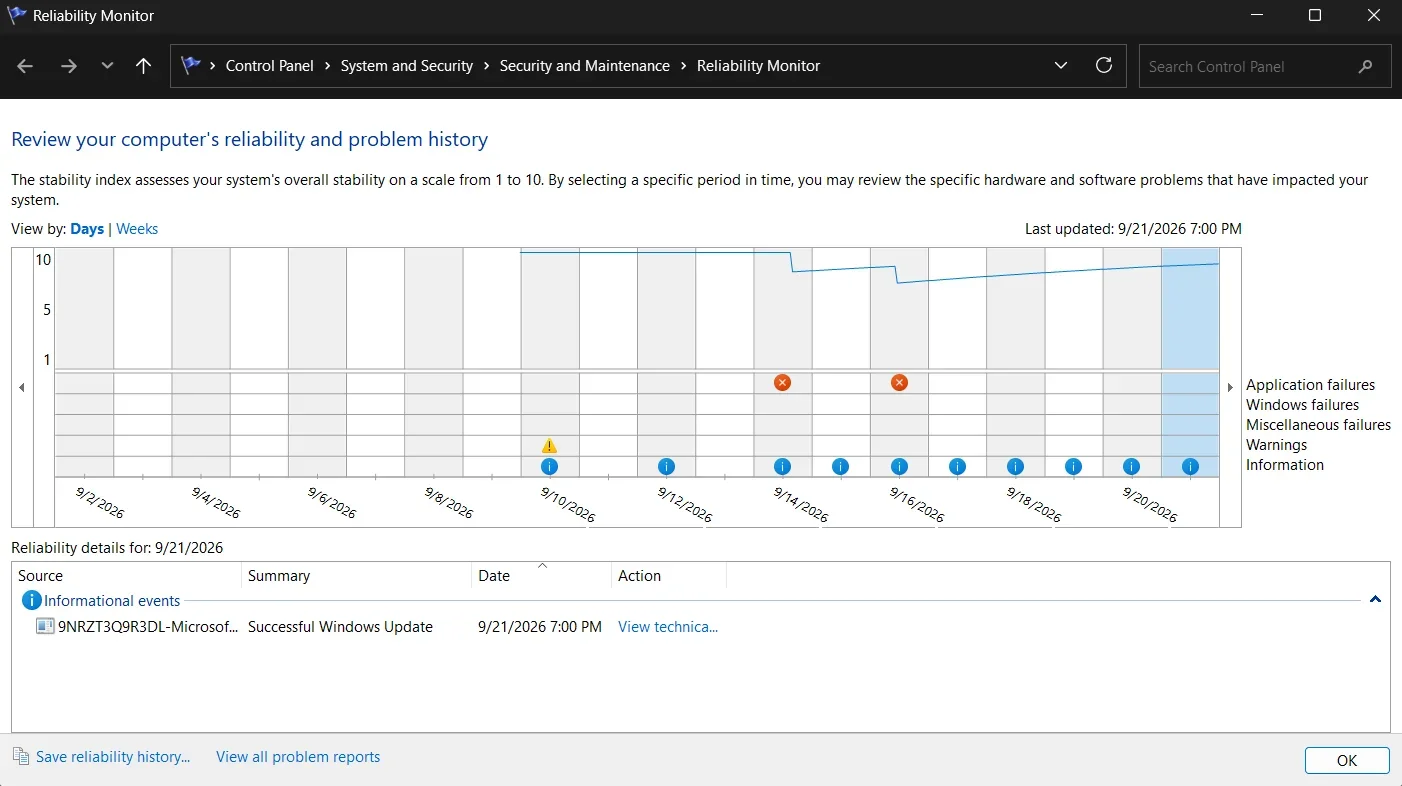This screenshot has height=786, width=1402.
Task: Click the Action column header
Action: tap(668, 576)
